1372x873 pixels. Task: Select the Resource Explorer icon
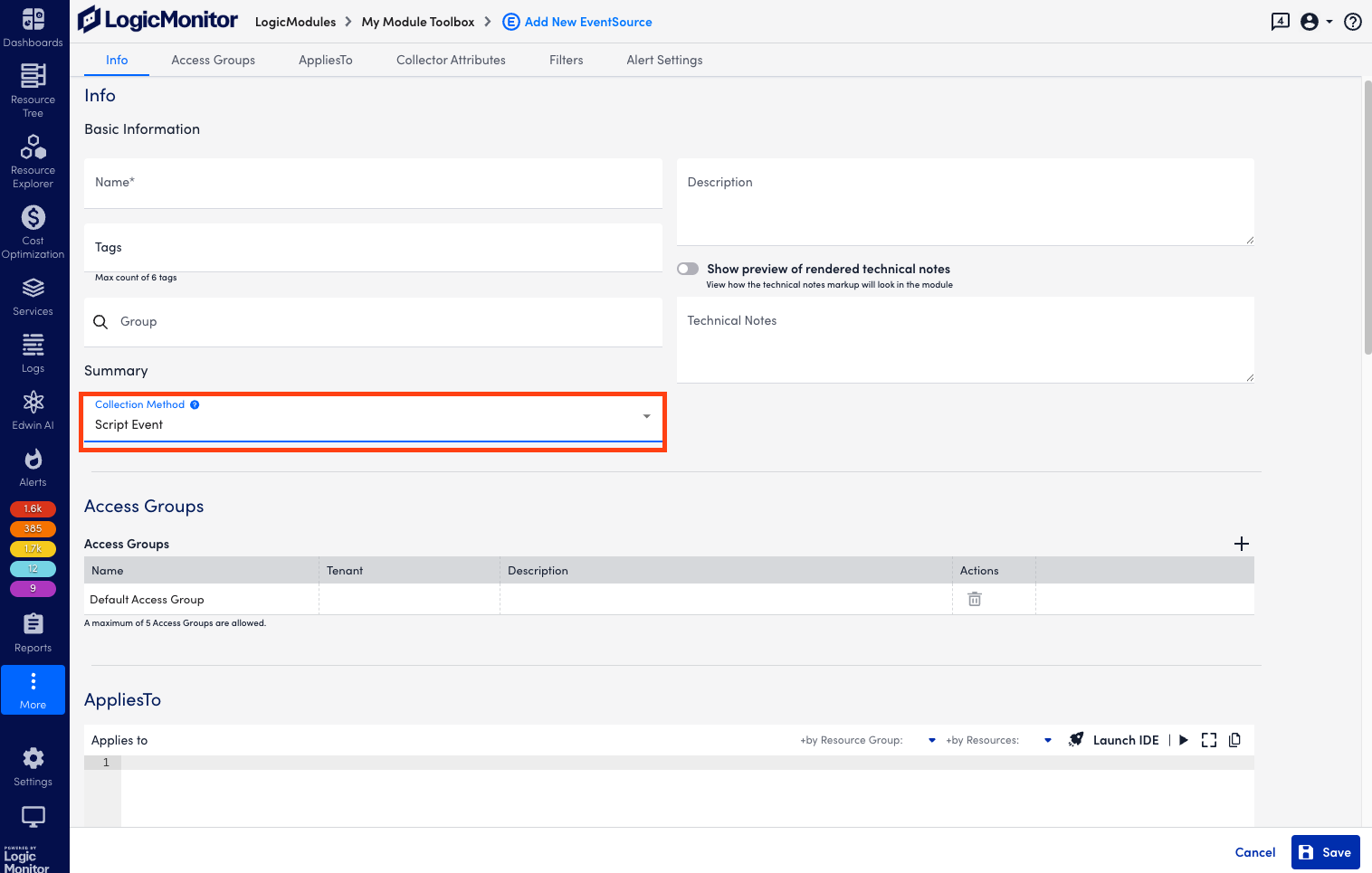tap(33, 147)
